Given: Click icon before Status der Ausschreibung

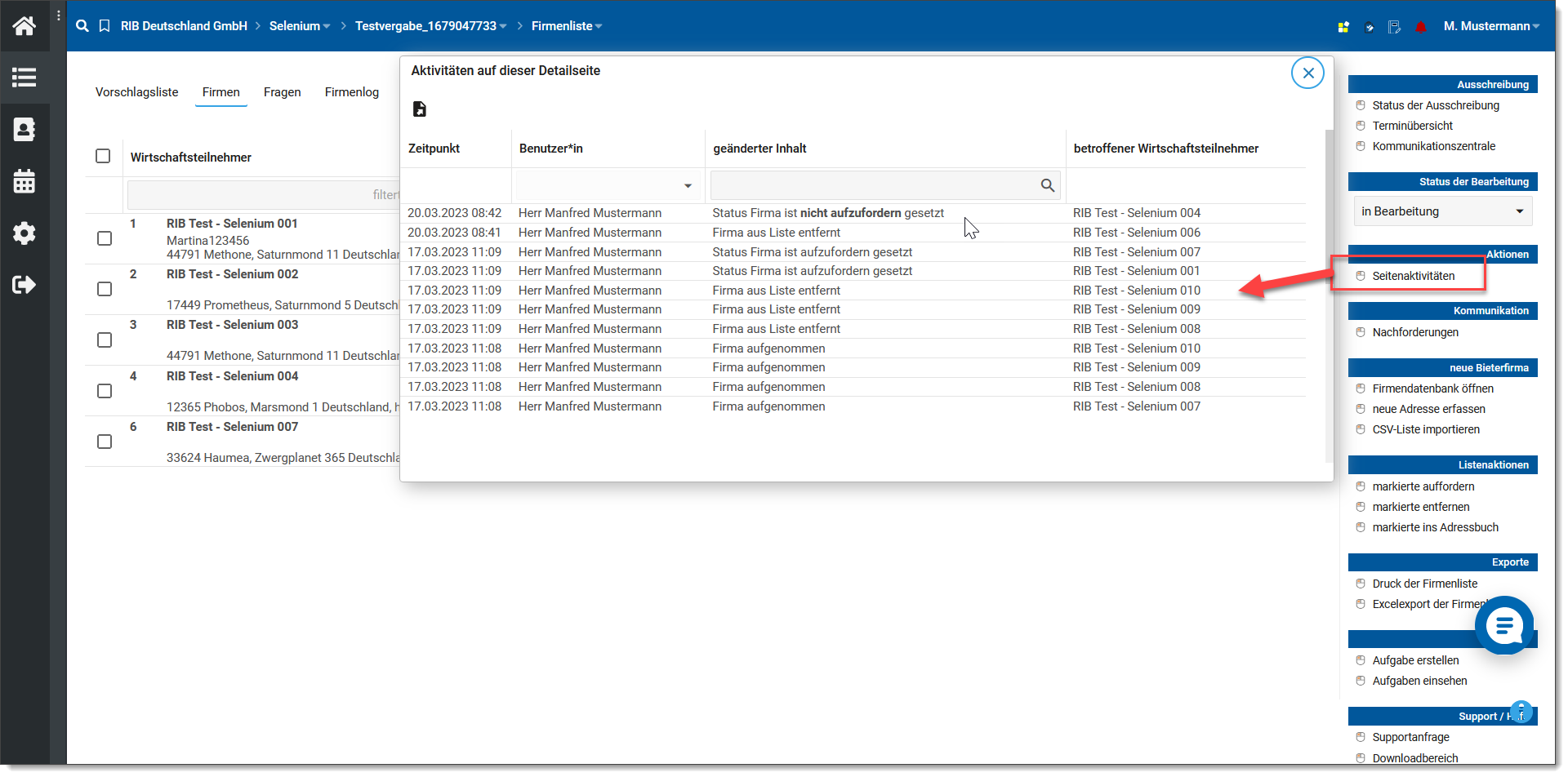Looking at the screenshot, I should coord(1361,105).
